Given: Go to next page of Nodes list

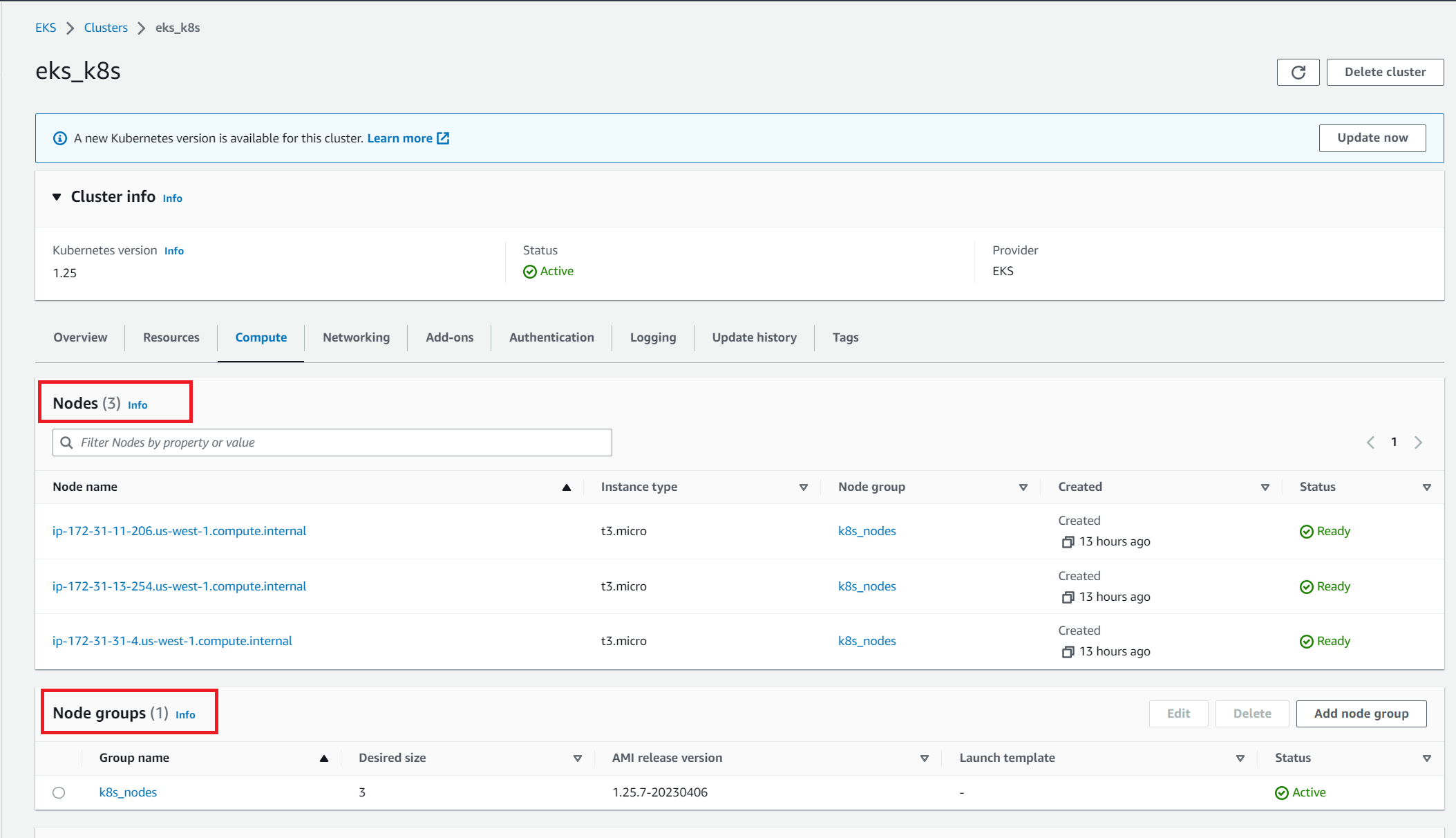Looking at the screenshot, I should (1418, 442).
